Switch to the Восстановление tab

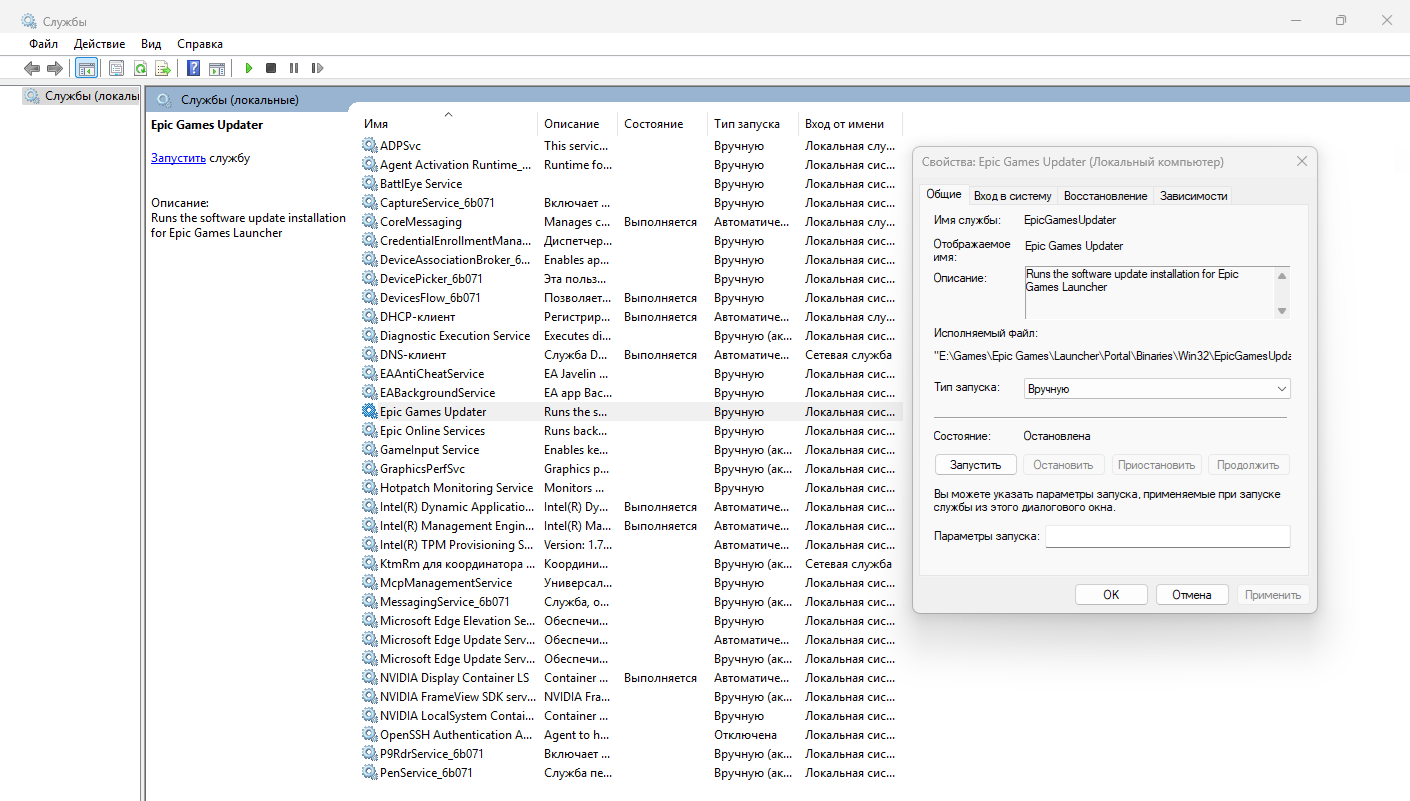coord(1105,196)
